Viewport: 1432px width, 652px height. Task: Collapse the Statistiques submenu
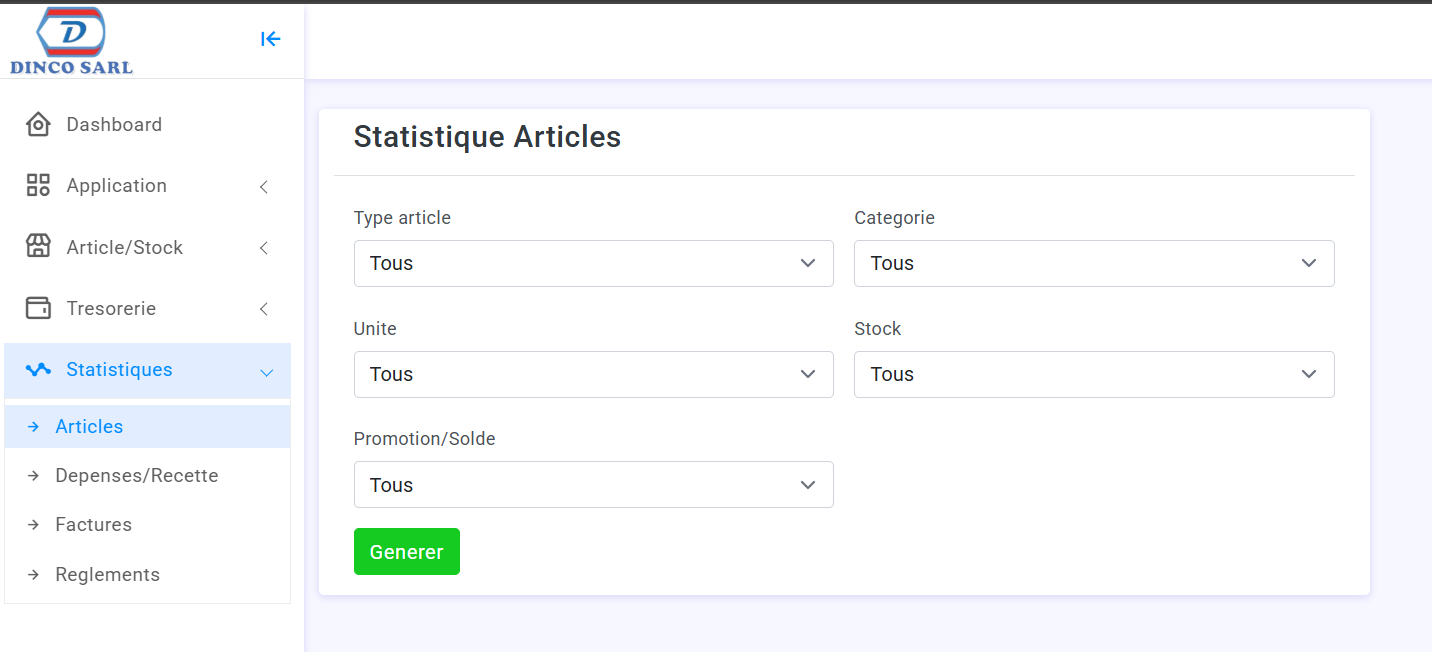tap(265, 371)
